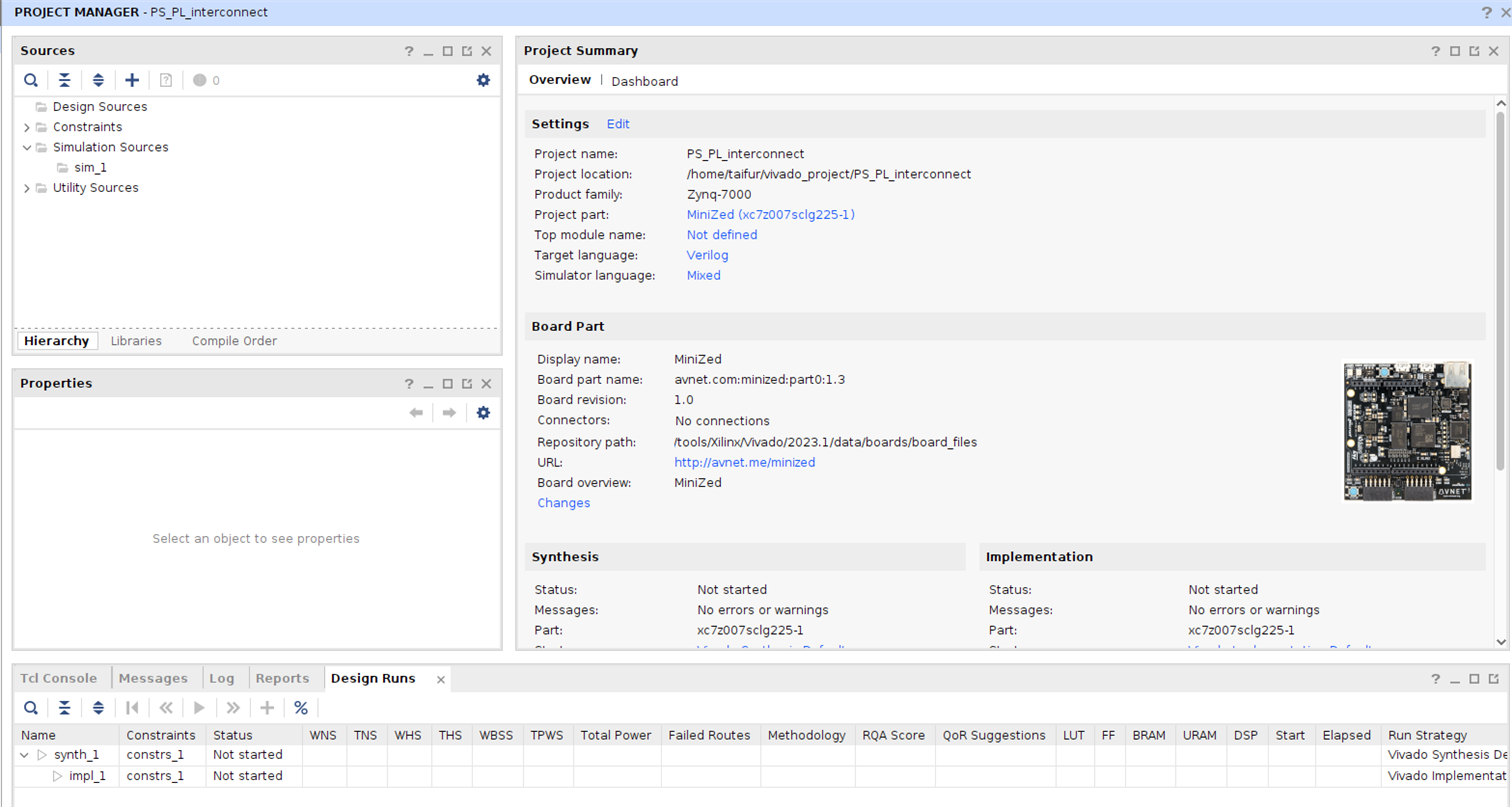This screenshot has width=1512, height=807.
Task: Open the MiniZed project part link
Action: coord(770,215)
